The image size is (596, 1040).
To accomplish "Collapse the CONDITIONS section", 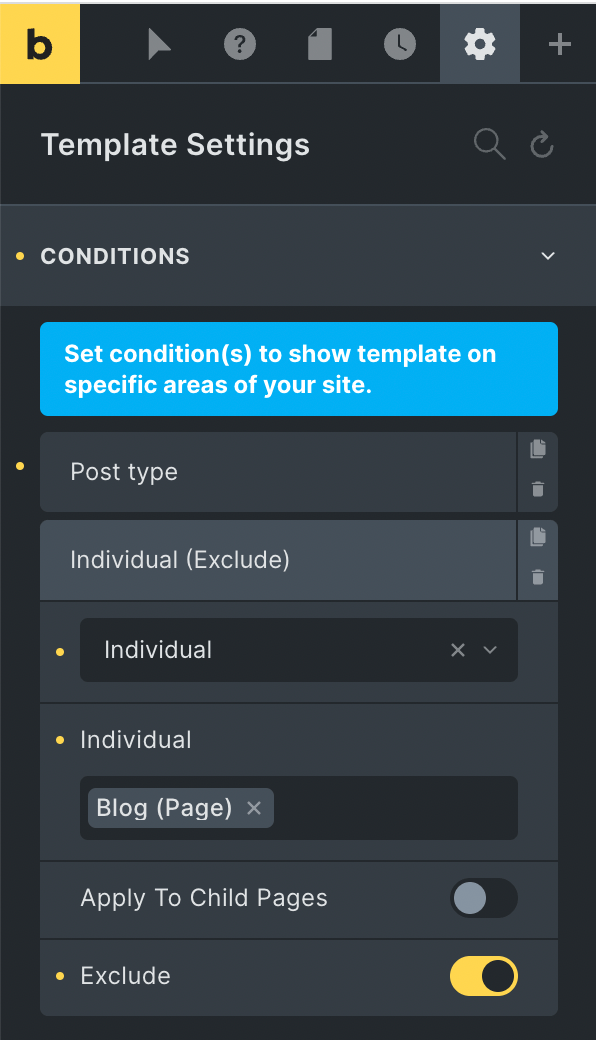I will point(548,256).
